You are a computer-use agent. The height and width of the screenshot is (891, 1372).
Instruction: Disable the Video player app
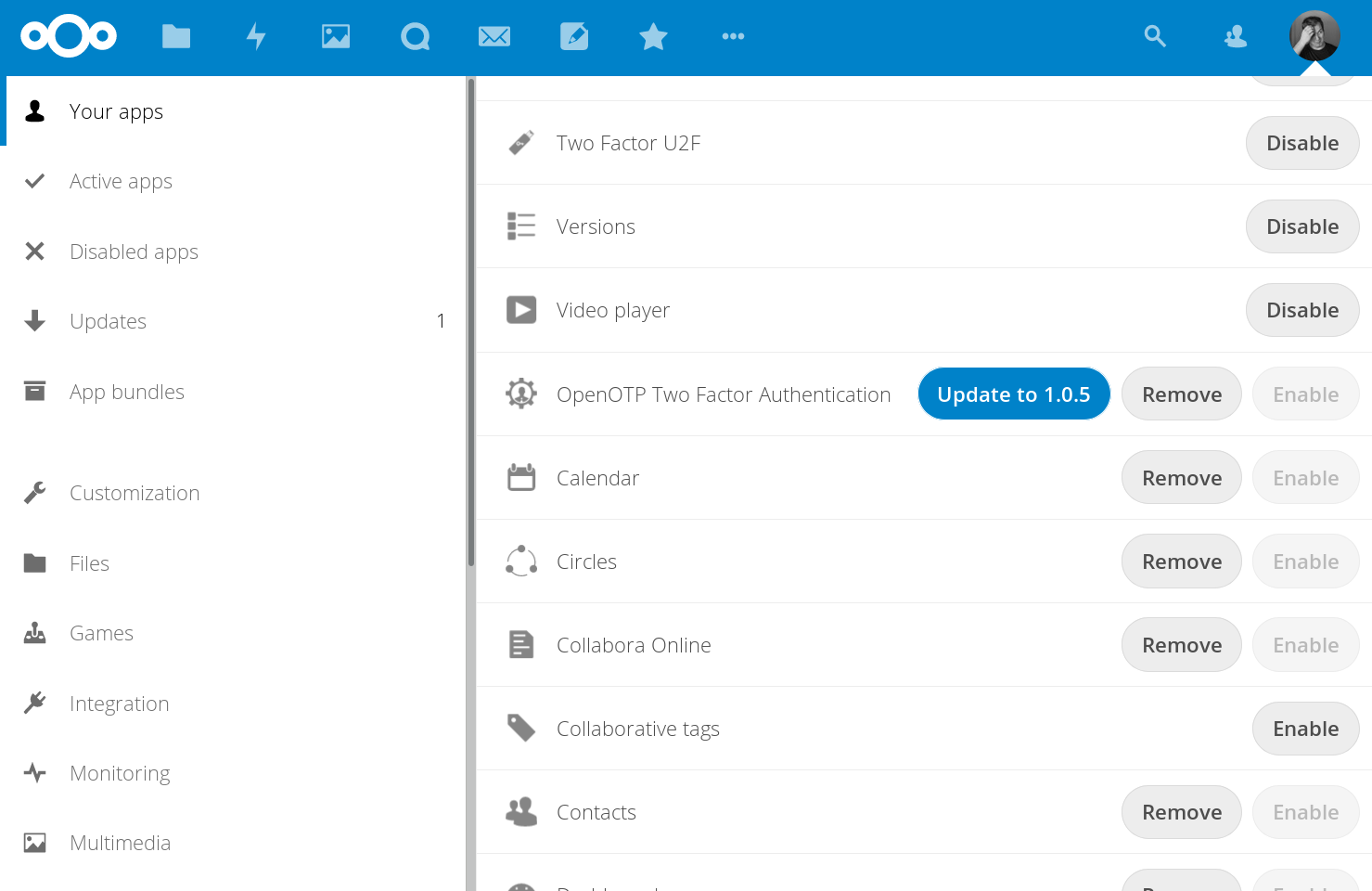click(1302, 310)
